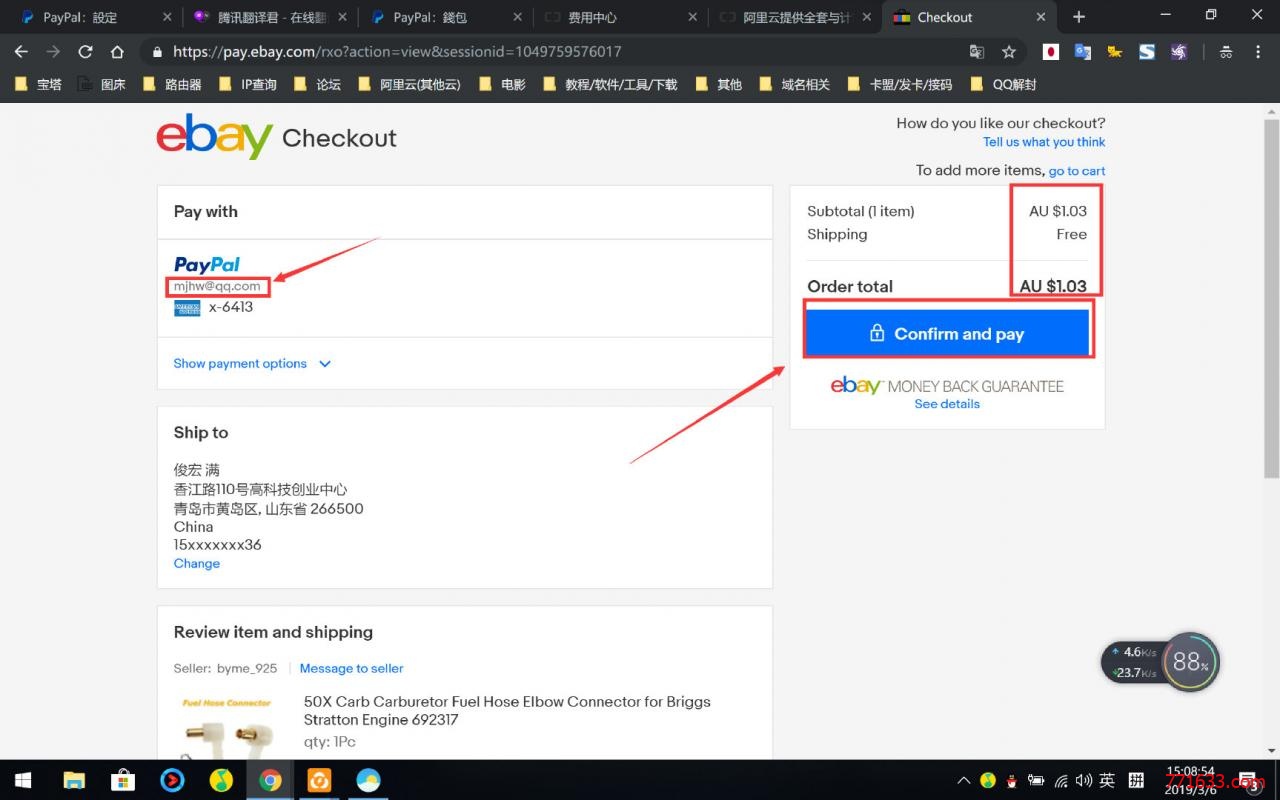Reload the eBay checkout page
The height and width of the screenshot is (800, 1280).
[x=85, y=52]
